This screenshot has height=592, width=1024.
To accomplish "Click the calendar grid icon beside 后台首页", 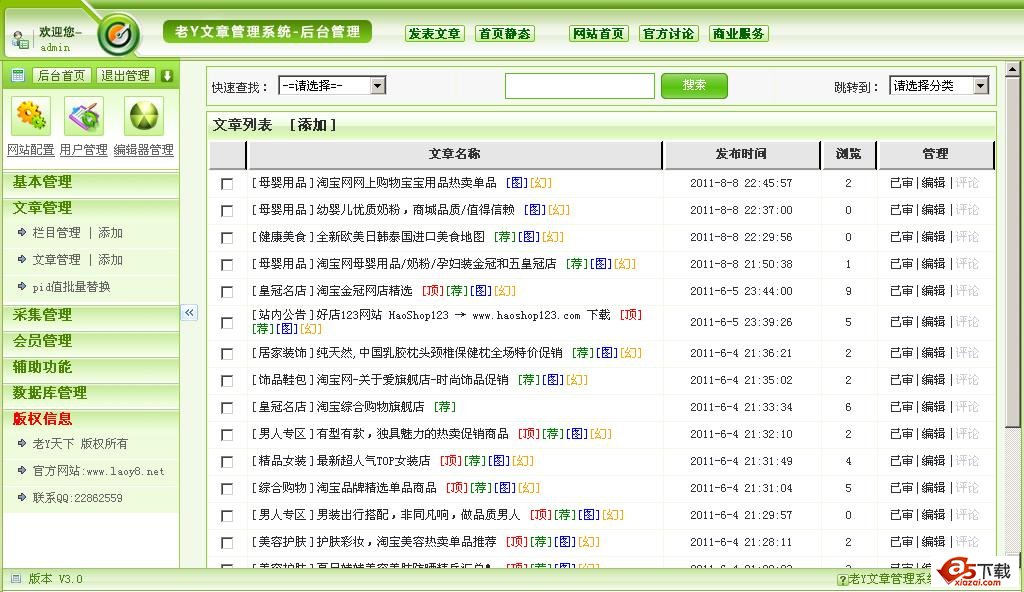I will point(18,76).
